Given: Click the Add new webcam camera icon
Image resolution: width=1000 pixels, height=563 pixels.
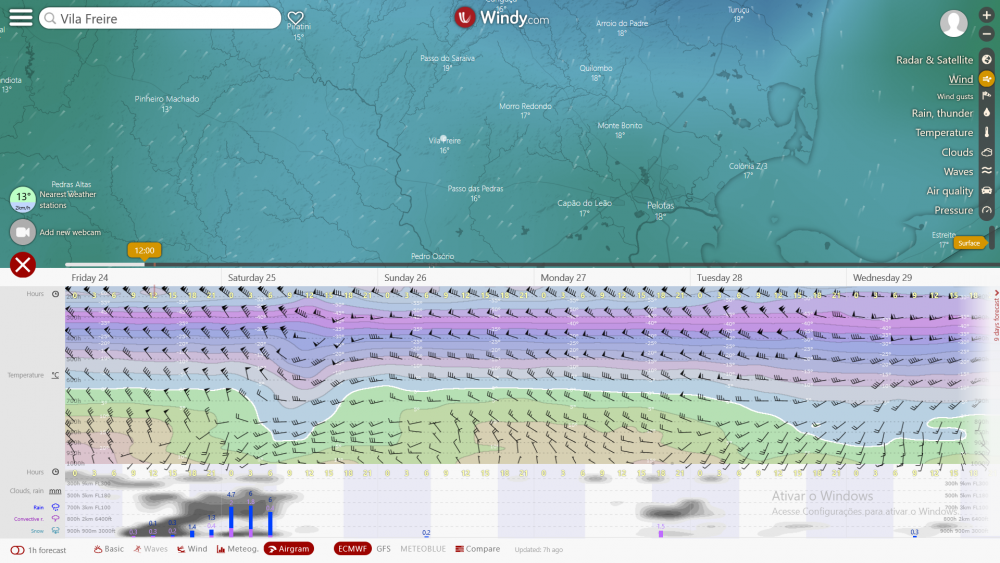Looking at the screenshot, I should click(x=22, y=232).
